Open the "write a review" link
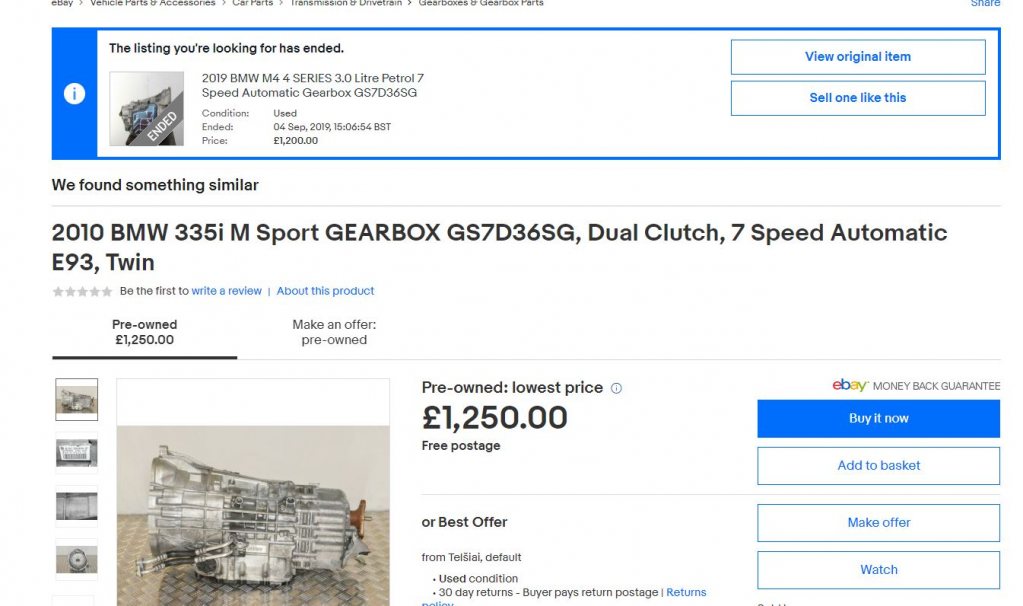1023x606 pixels. tap(226, 291)
